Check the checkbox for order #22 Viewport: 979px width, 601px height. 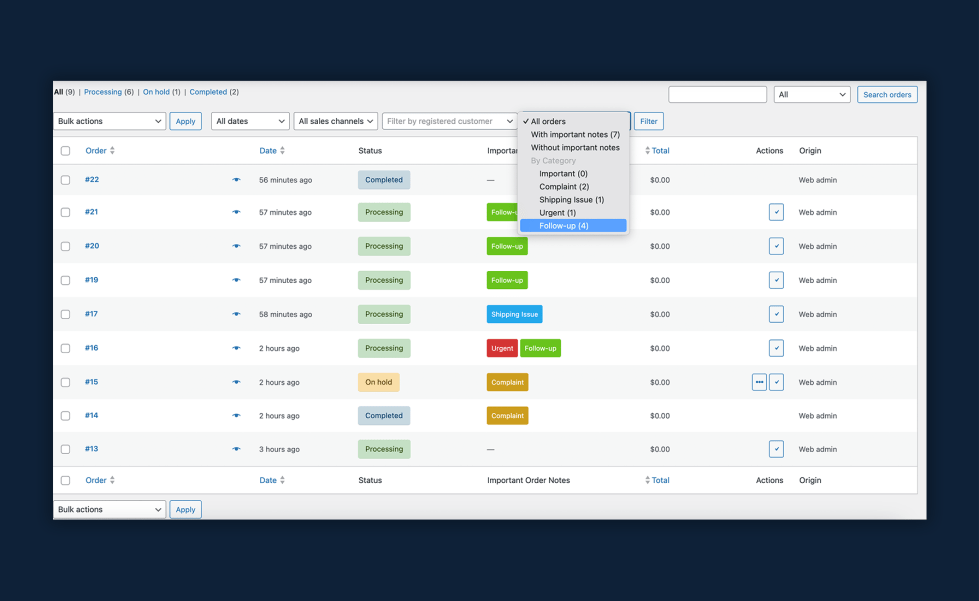pyautogui.click(x=66, y=179)
